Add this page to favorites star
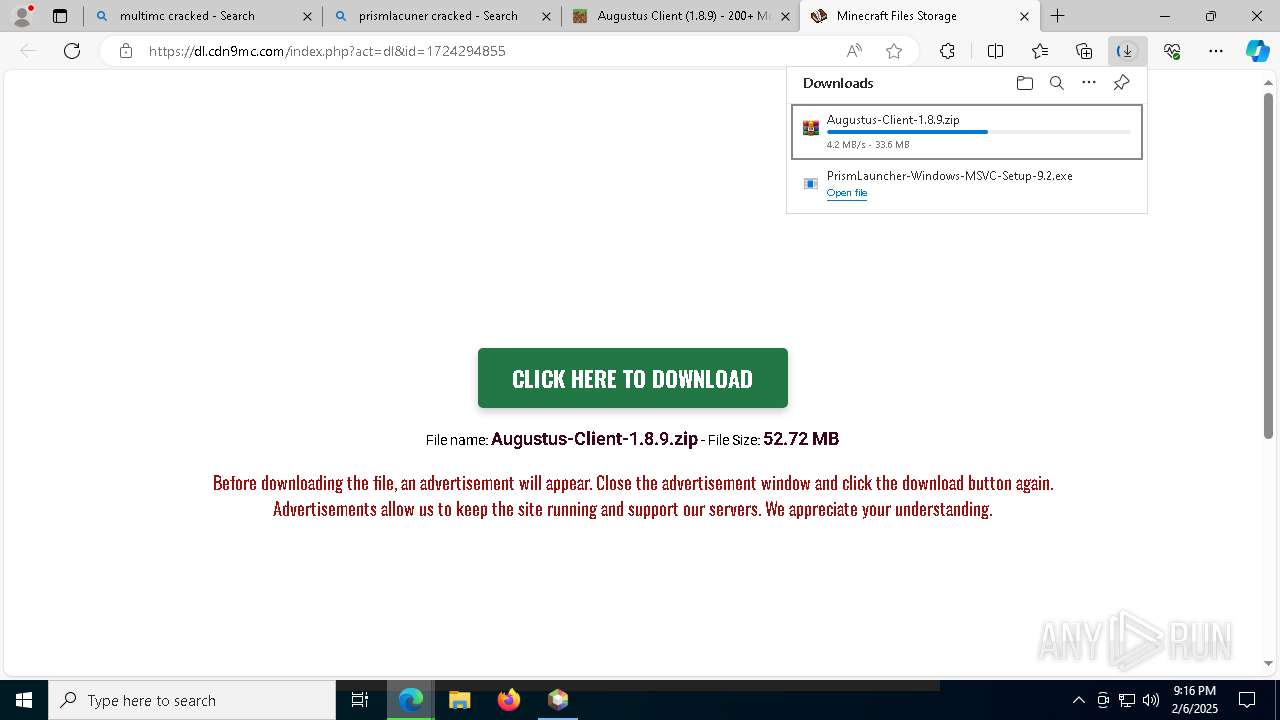The image size is (1280, 720). [894, 51]
